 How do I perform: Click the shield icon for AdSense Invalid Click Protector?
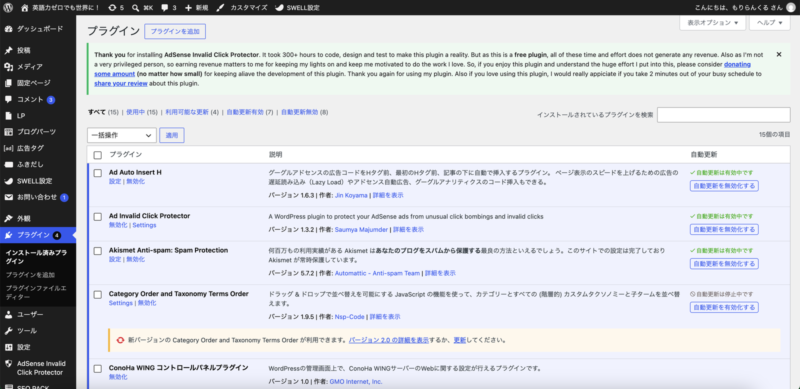click(8, 363)
